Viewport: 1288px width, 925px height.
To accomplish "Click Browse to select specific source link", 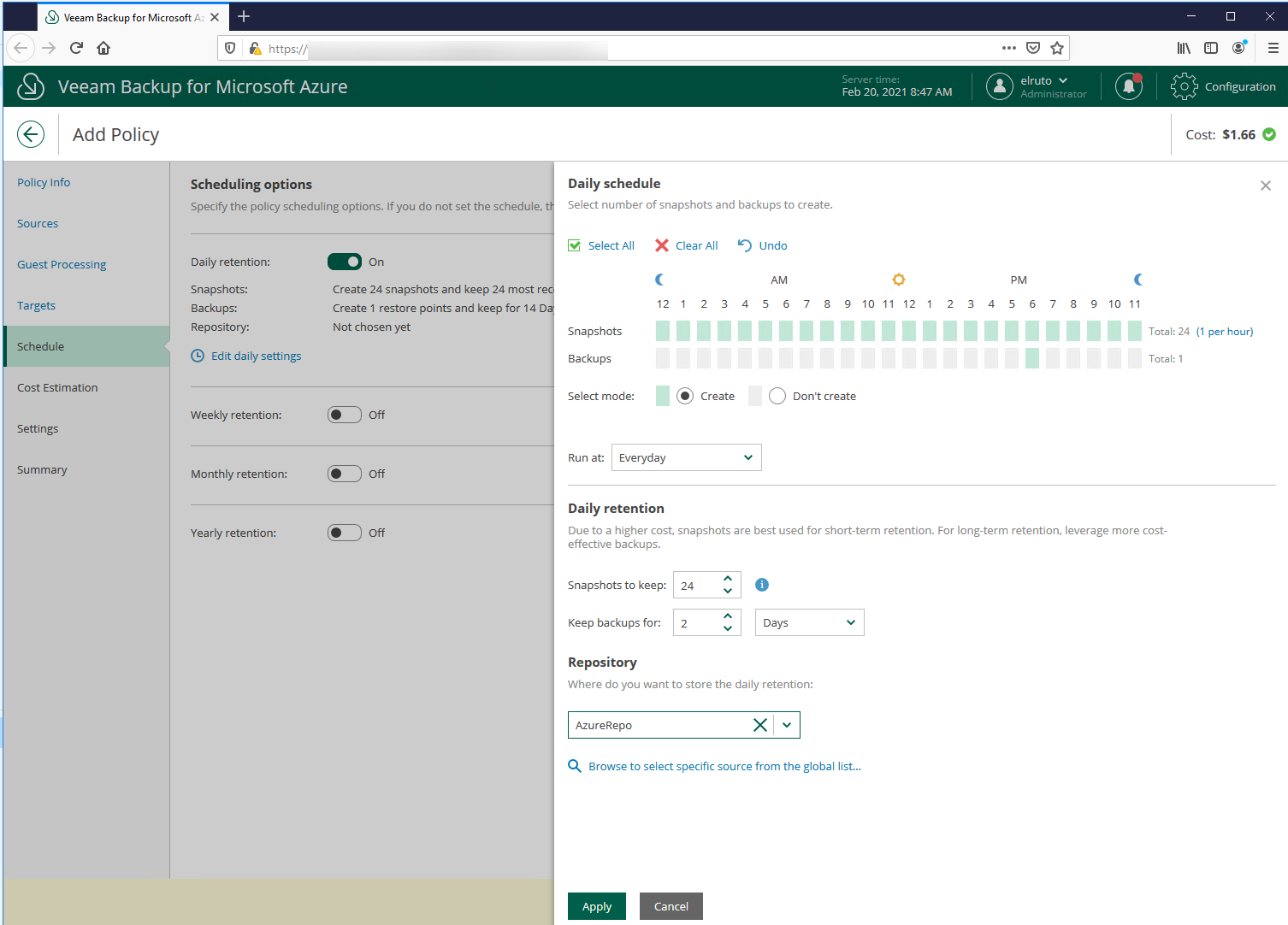I will (724, 766).
